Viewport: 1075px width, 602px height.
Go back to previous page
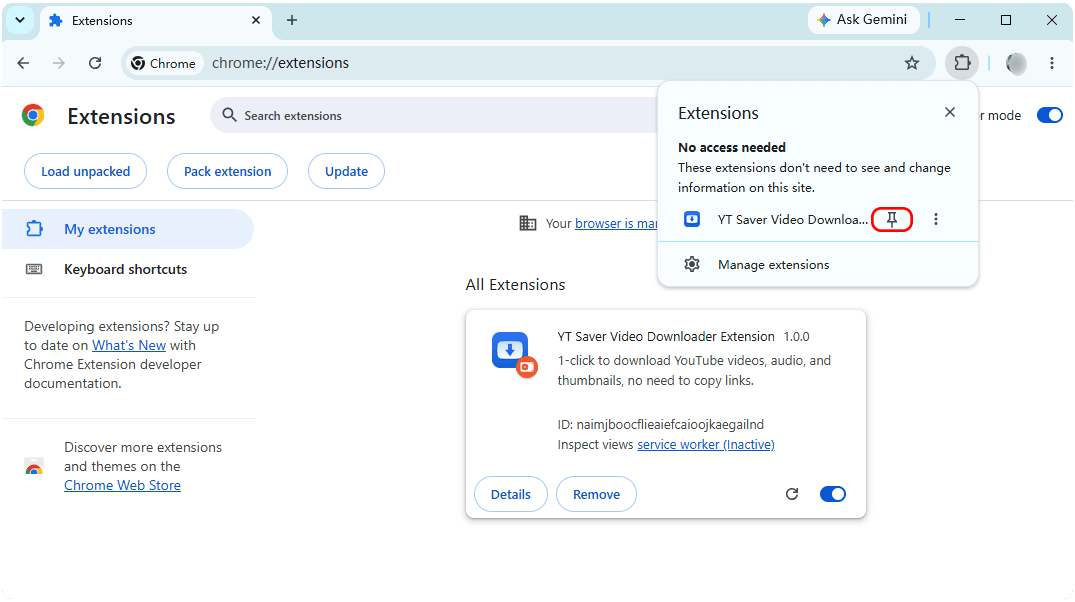[23, 63]
